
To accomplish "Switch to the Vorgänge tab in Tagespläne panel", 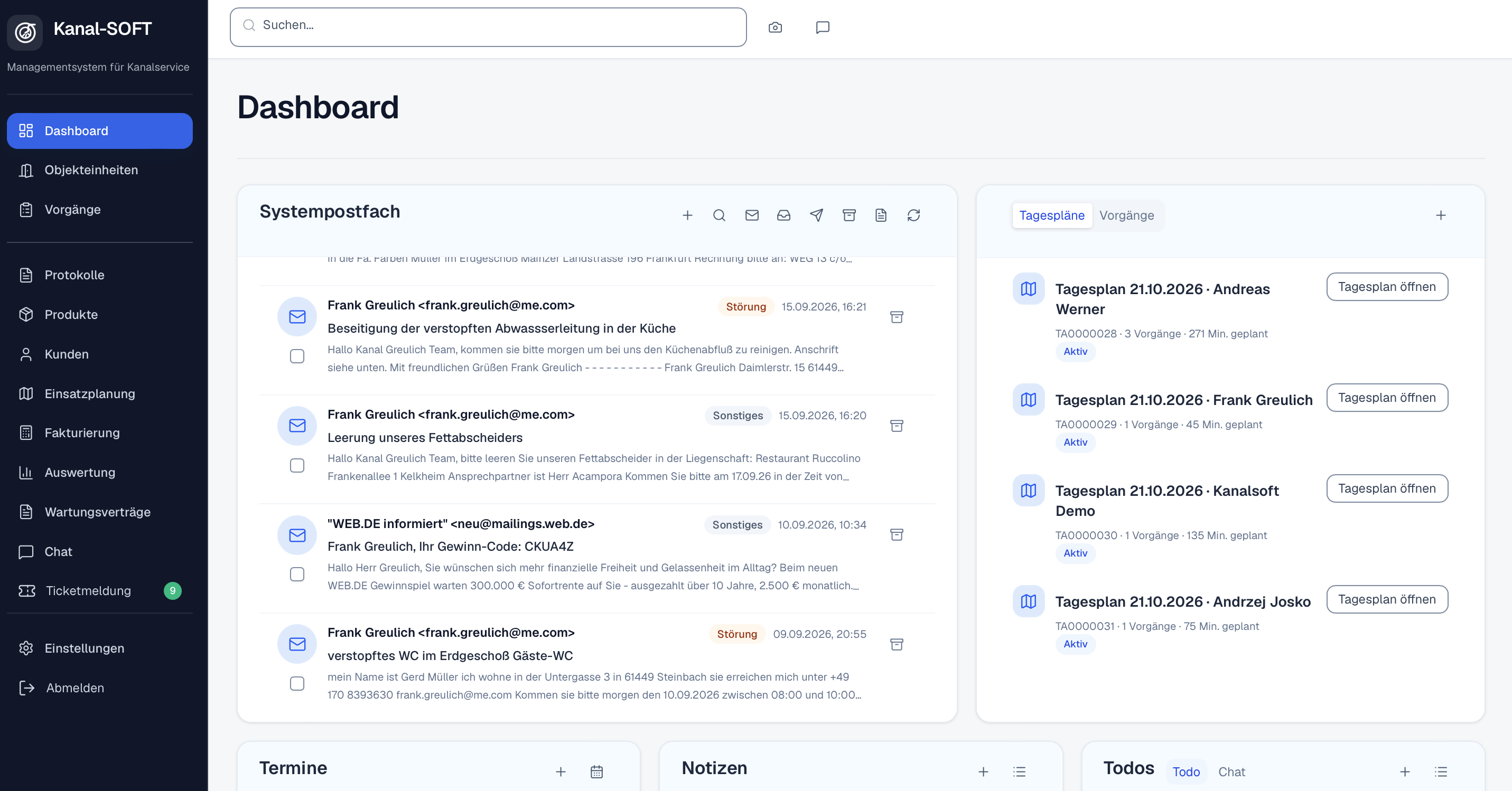I will pos(1126,215).
